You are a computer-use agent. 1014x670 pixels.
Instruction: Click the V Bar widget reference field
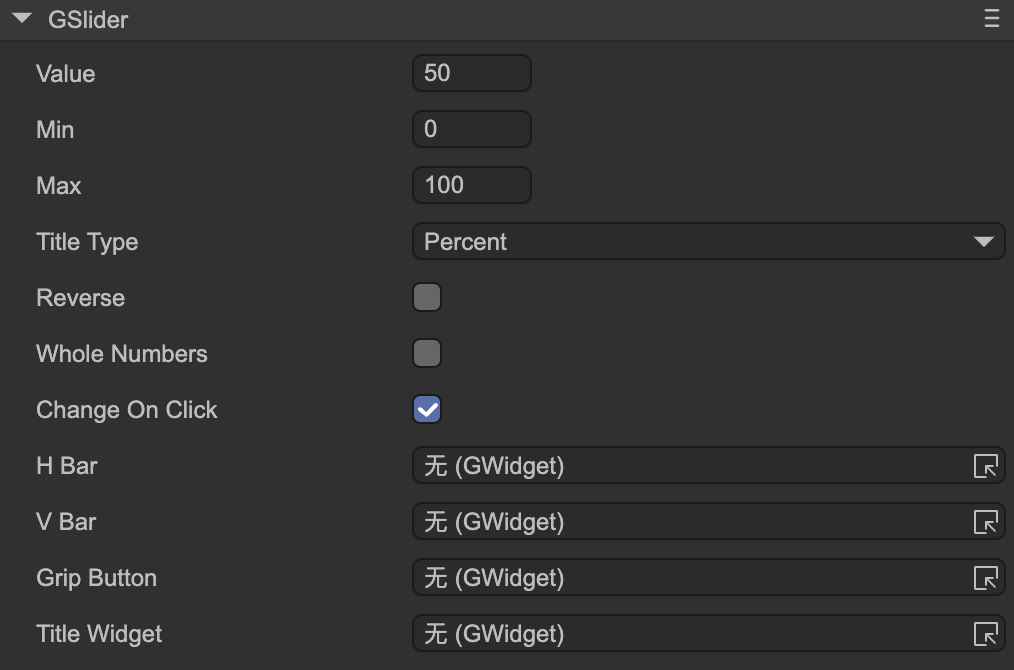pos(688,522)
